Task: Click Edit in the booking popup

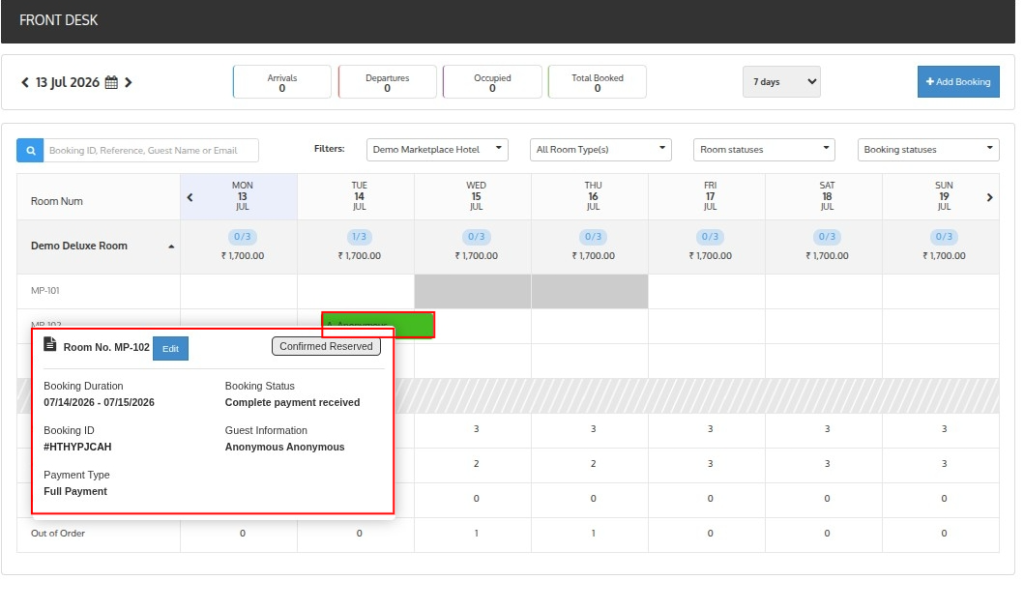Action: tap(170, 349)
